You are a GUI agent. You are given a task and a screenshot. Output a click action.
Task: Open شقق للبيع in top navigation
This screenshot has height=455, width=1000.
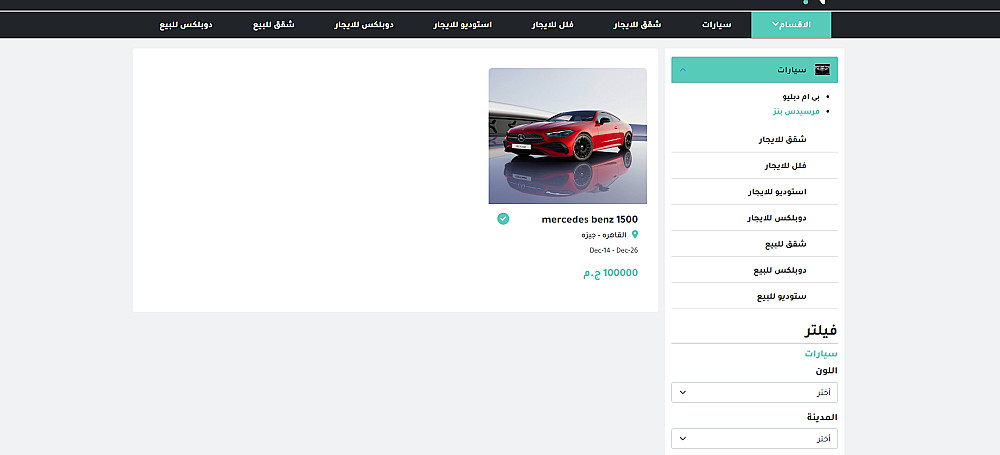point(274,25)
